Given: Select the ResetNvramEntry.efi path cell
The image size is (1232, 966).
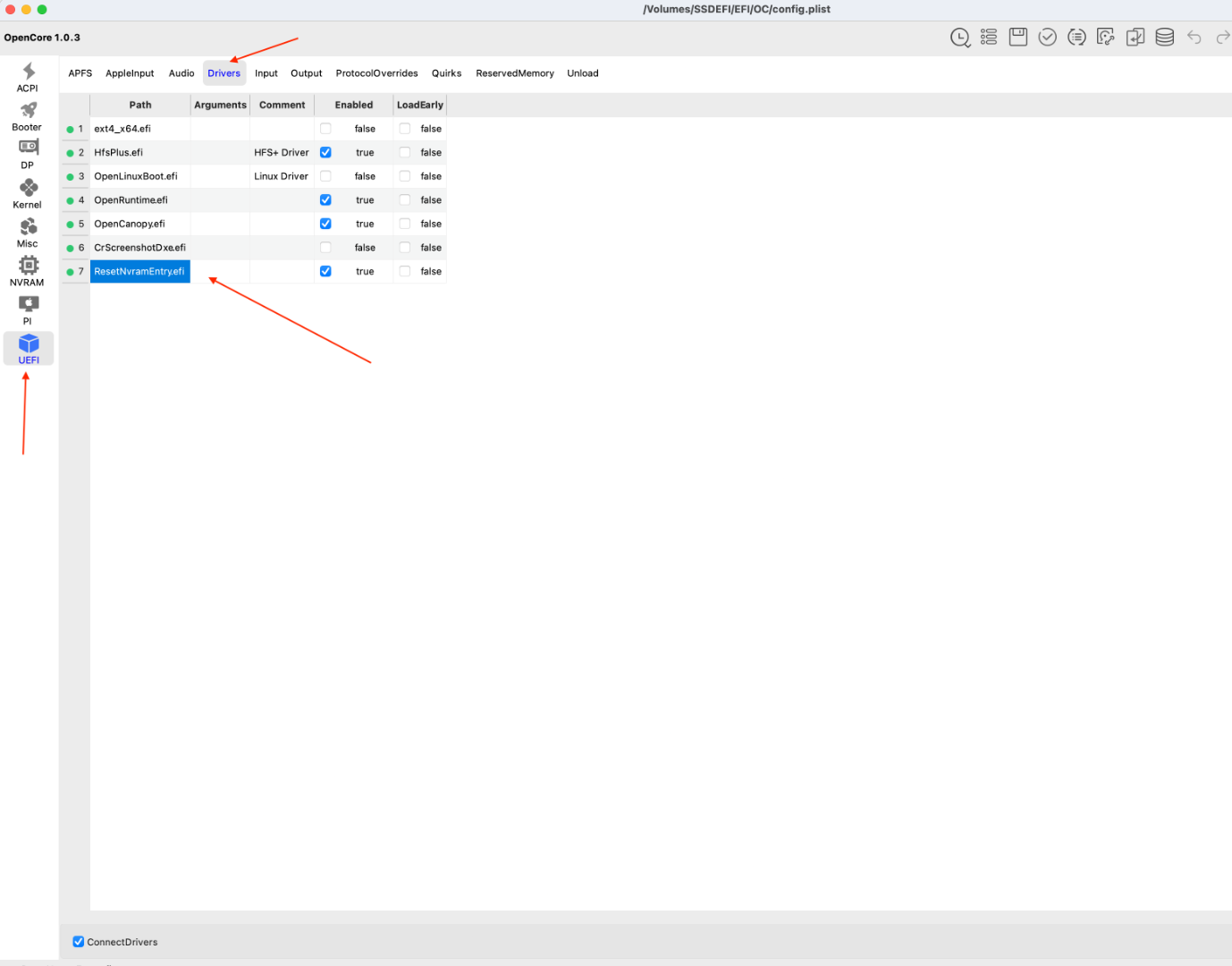Looking at the screenshot, I should point(140,271).
